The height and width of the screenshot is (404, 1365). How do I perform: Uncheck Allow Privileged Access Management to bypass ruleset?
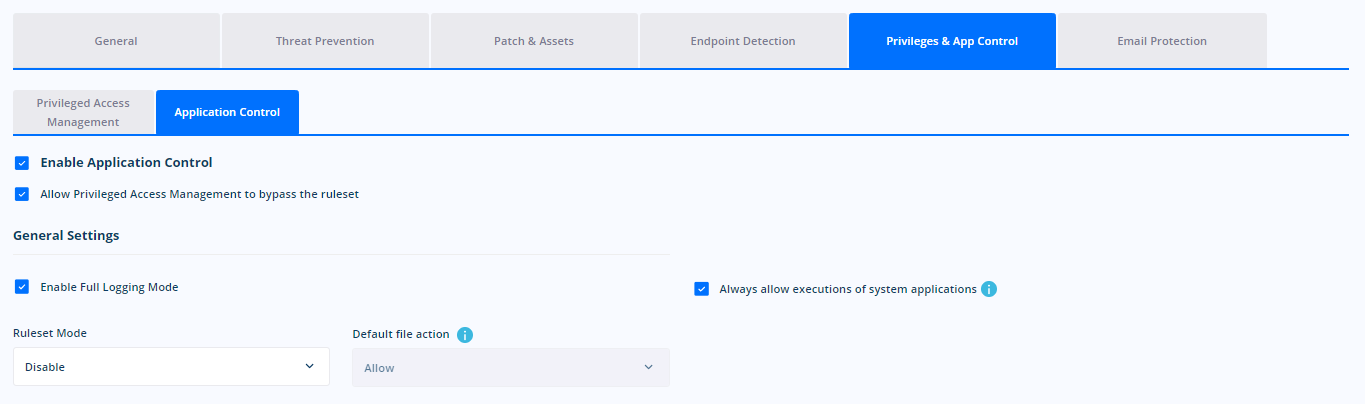click(22, 194)
